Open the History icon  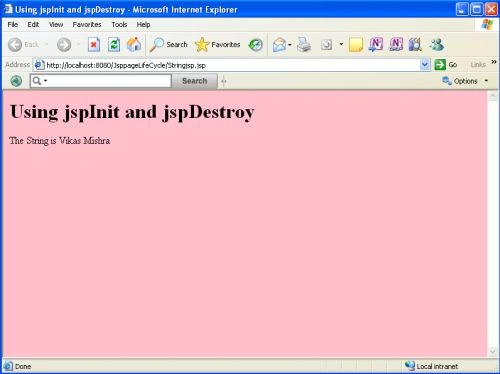pyautogui.click(x=256, y=45)
